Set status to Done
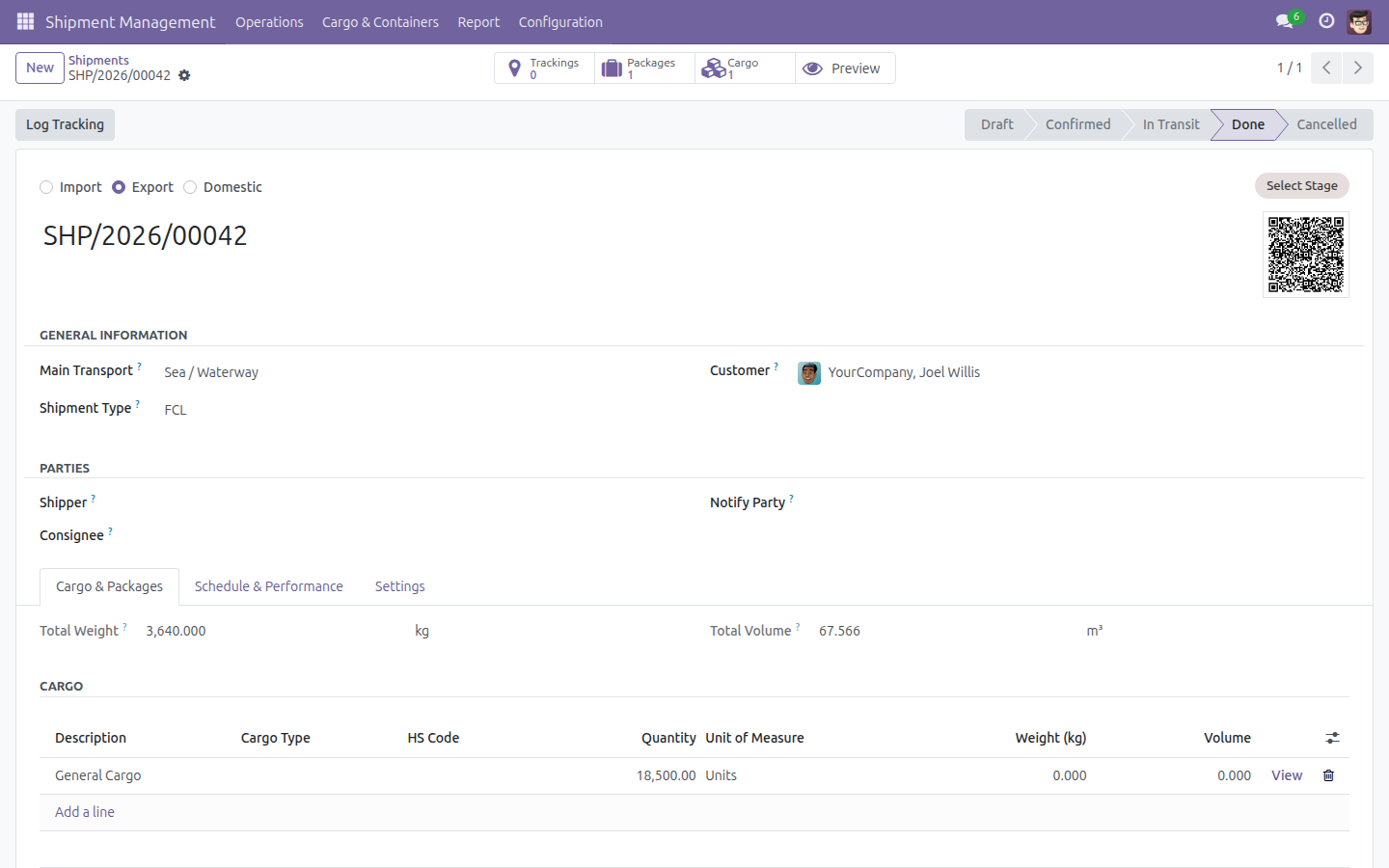Viewport: 1389px width, 868px height. (x=1247, y=124)
